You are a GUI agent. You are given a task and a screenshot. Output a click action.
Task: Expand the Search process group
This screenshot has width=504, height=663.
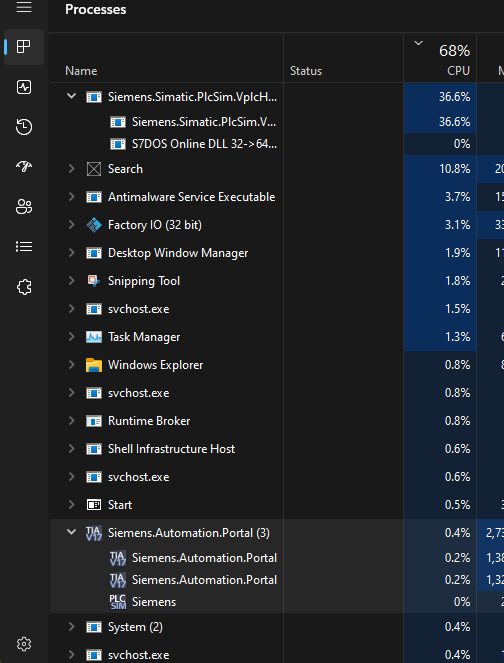(x=71, y=169)
